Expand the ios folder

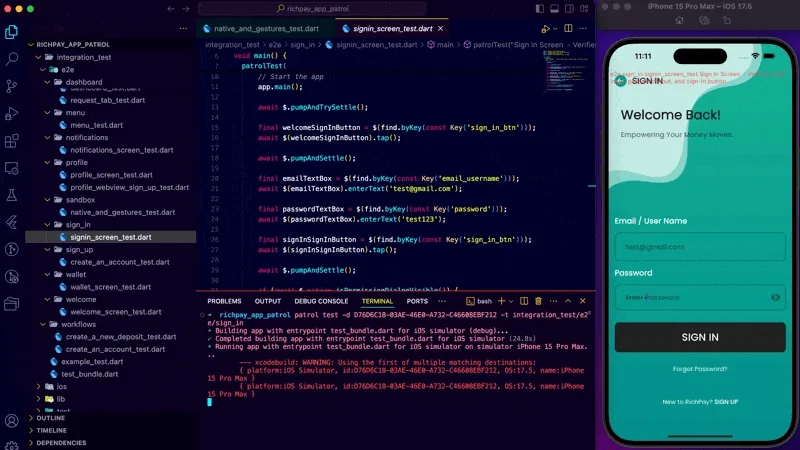click(x=61, y=386)
